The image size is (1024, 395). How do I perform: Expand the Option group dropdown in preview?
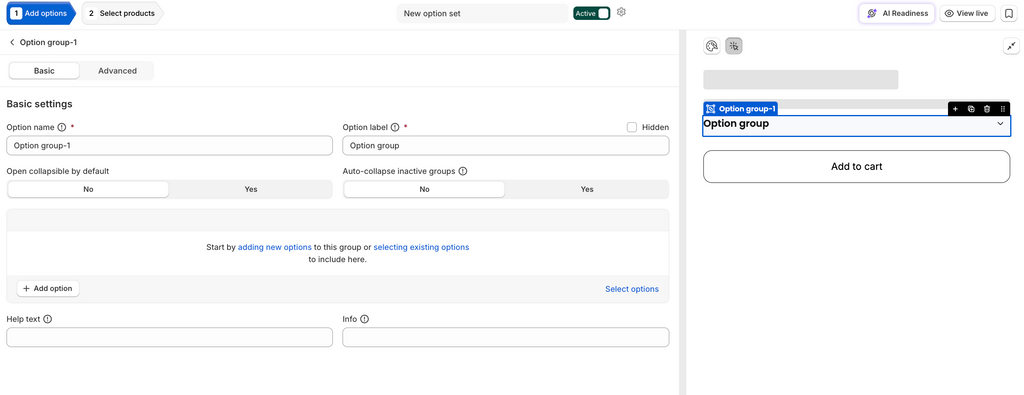tap(1000, 123)
